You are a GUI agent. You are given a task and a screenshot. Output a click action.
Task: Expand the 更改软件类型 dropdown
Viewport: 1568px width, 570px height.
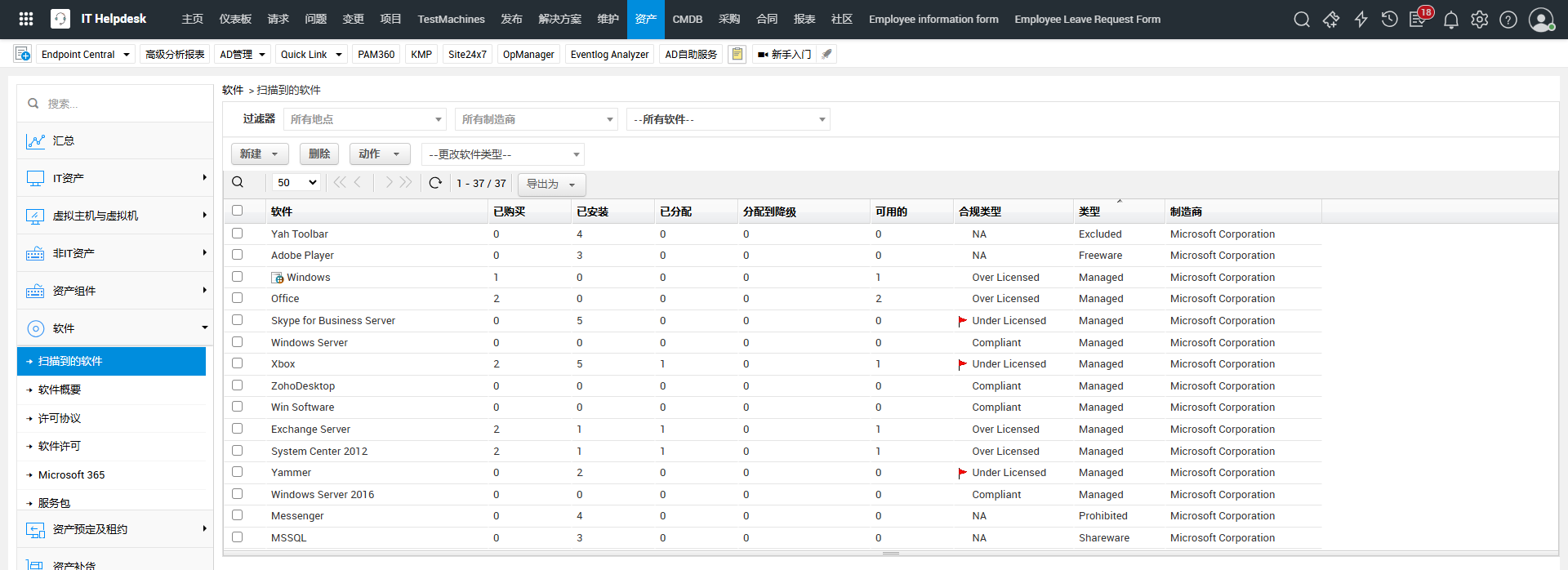pos(503,154)
